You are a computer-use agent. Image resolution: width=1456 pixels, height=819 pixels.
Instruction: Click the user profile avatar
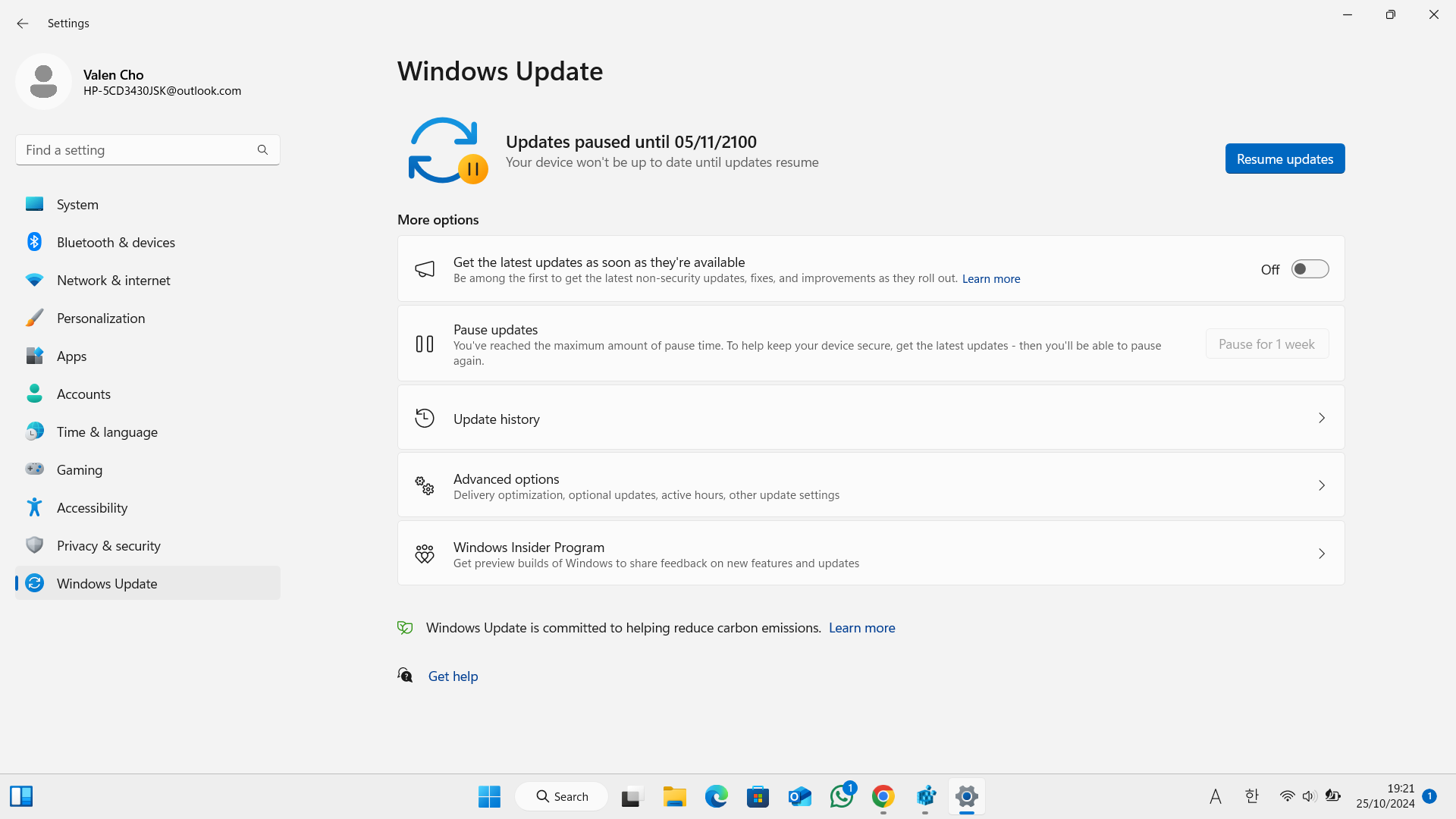point(43,81)
